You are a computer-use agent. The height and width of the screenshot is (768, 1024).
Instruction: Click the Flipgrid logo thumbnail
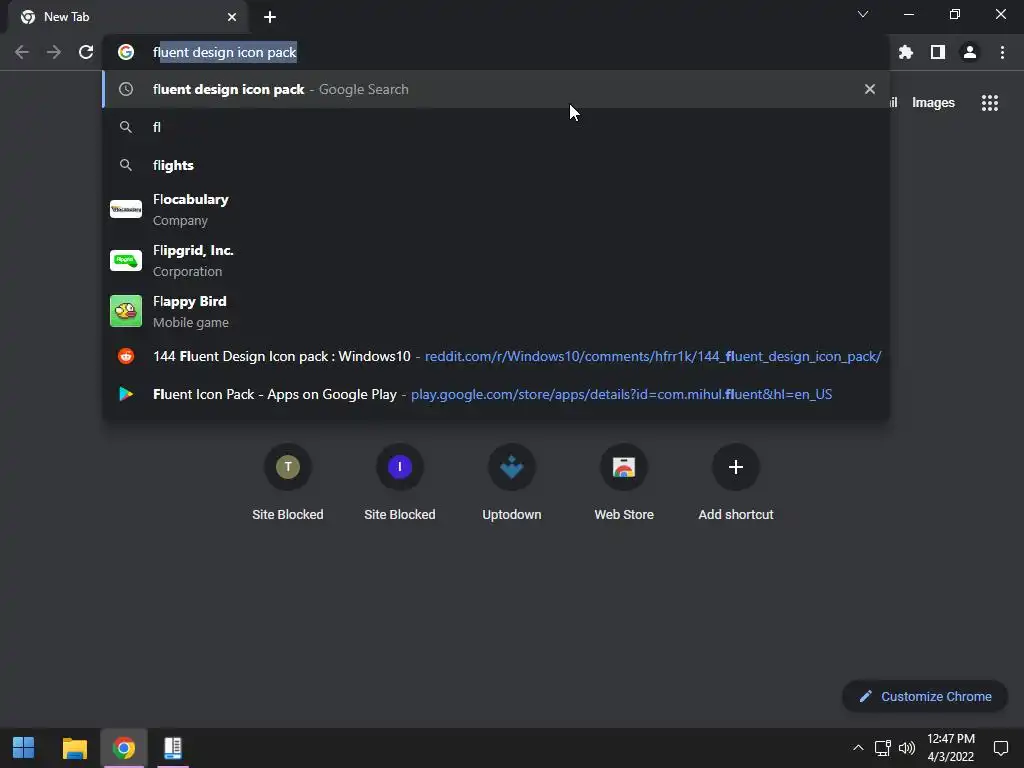126,260
